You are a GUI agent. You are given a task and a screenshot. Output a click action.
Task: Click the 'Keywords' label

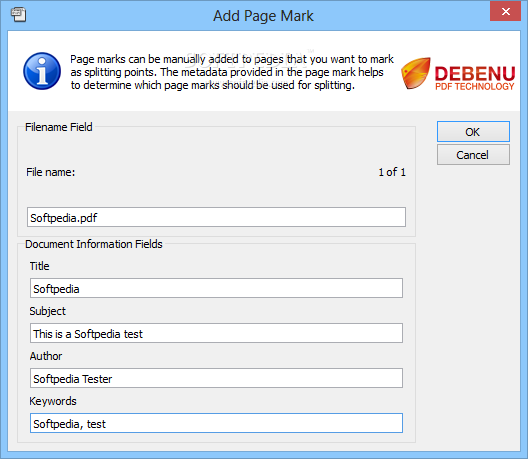tap(53, 401)
